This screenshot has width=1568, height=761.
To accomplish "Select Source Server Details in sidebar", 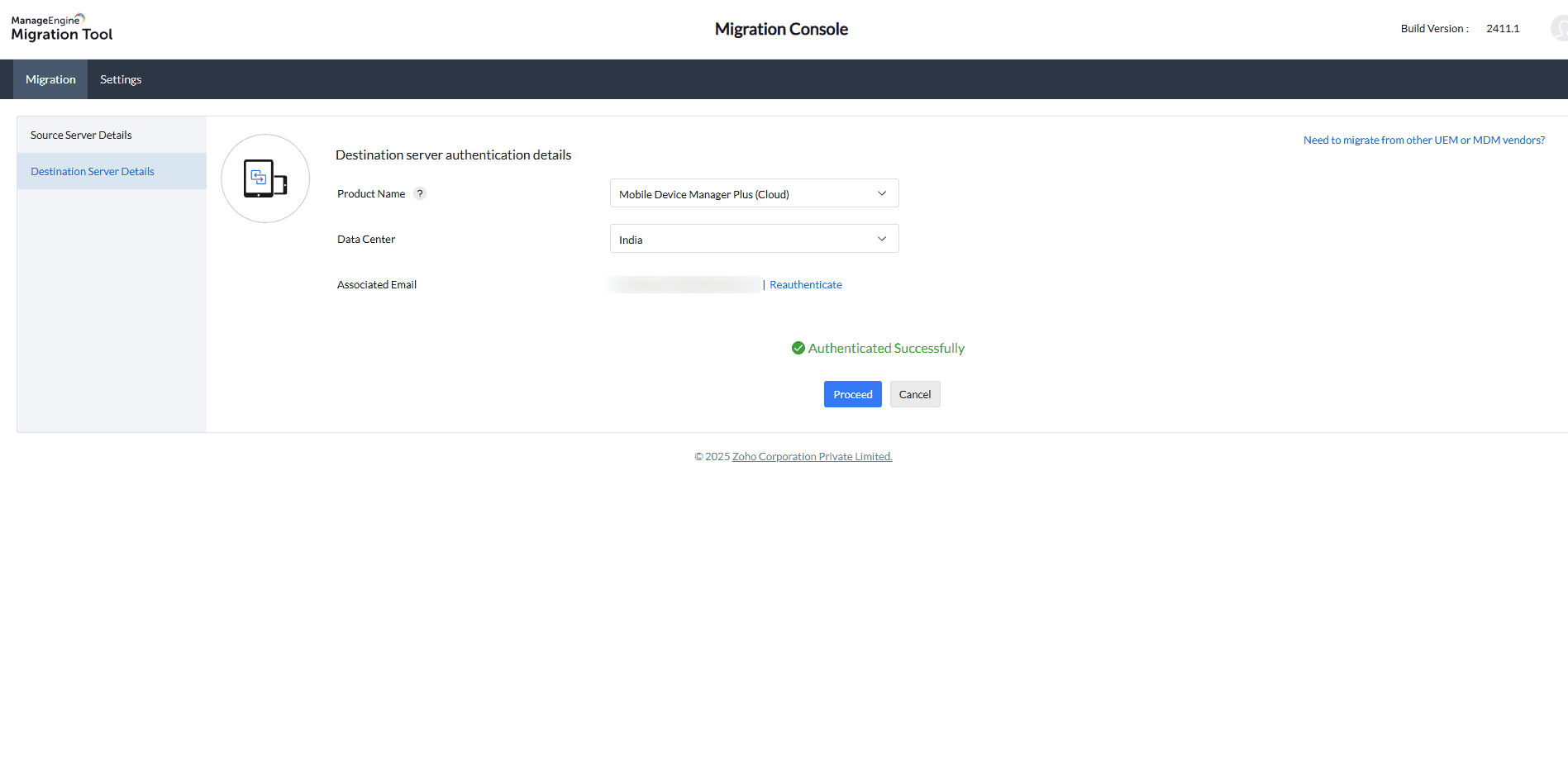I will [x=112, y=135].
